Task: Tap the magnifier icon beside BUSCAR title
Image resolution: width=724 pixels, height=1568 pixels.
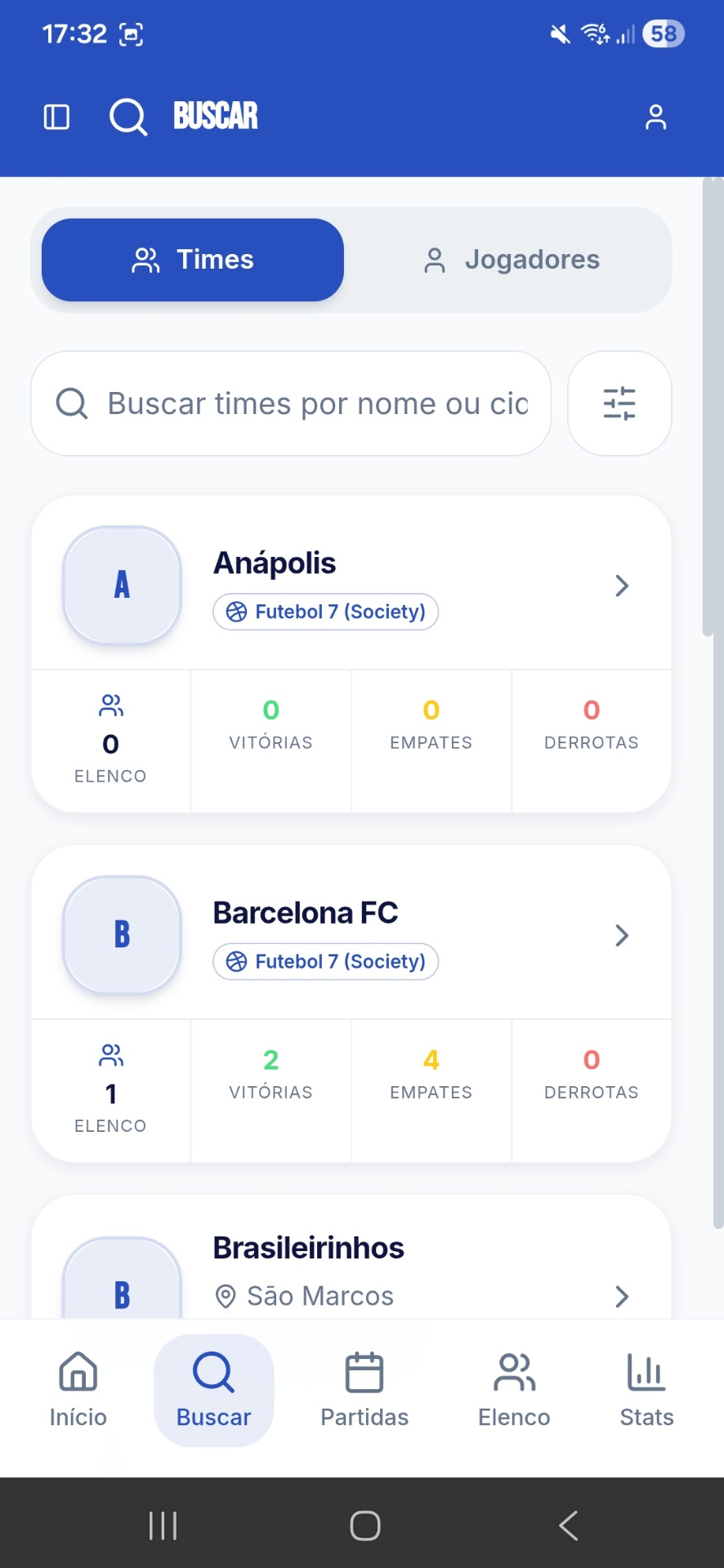Action: [x=128, y=117]
